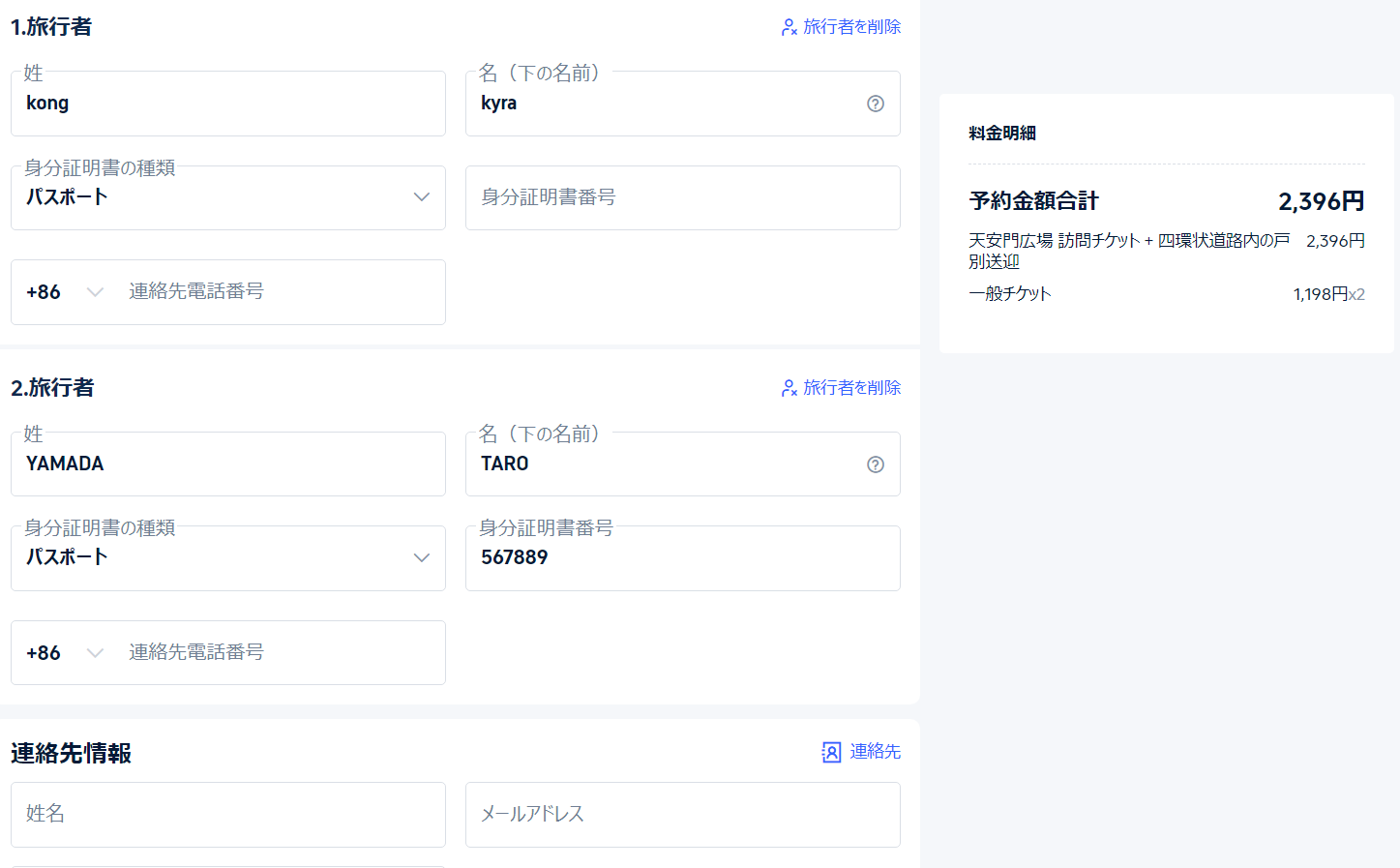The image size is (1400, 868).
Task: Click the 予約金額合計 label
Action: 1033,201
